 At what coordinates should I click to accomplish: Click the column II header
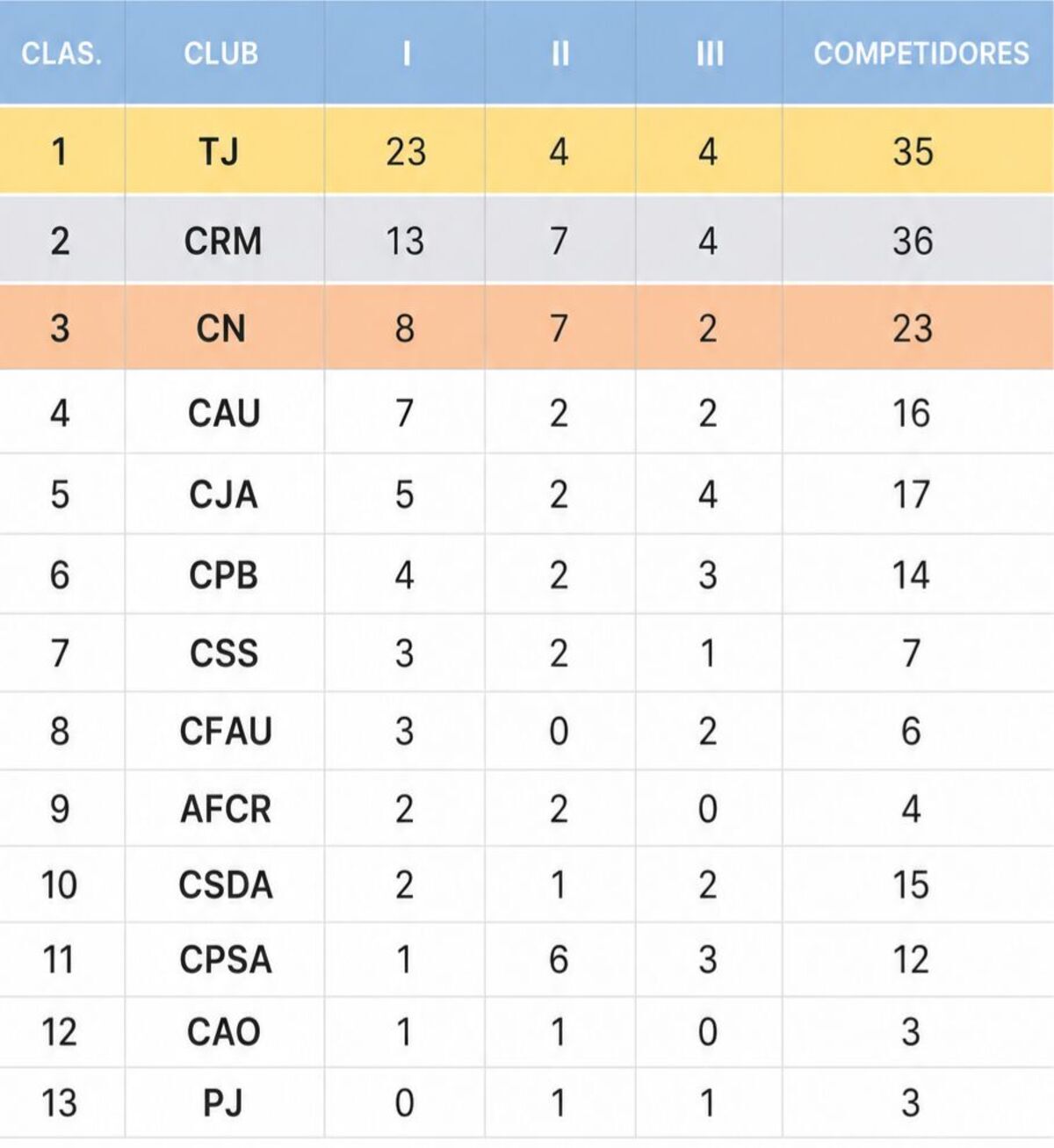(560, 54)
